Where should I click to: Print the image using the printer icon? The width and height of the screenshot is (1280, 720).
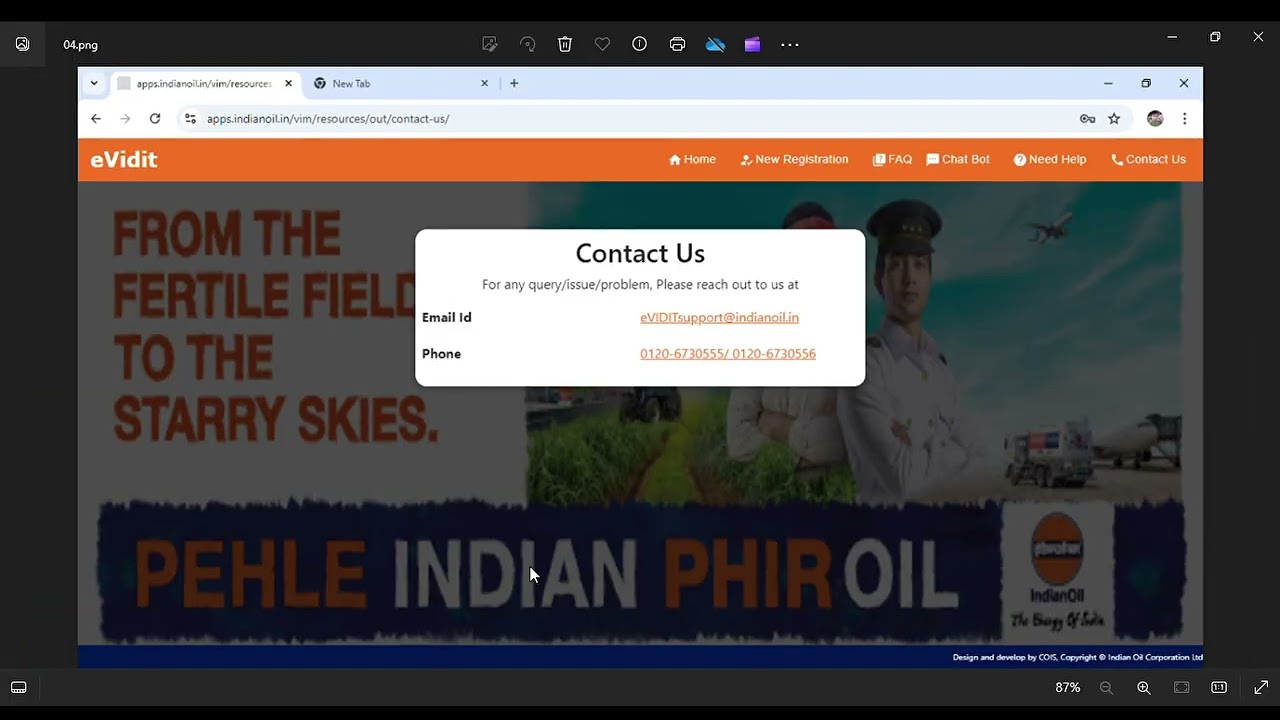pyautogui.click(x=677, y=44)
